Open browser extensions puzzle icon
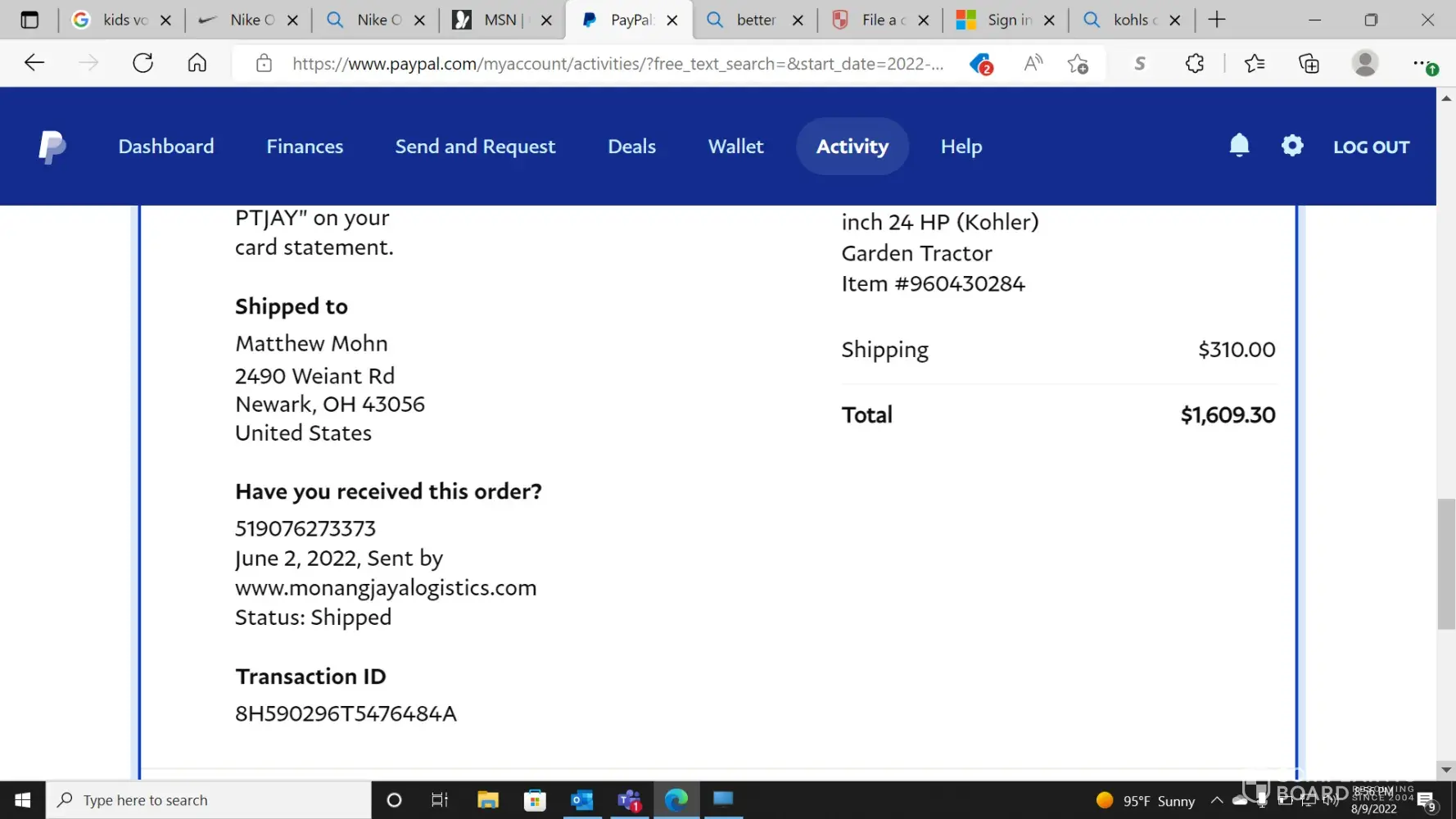Screen dimensions: 1456x819 tap(1195, 63)
